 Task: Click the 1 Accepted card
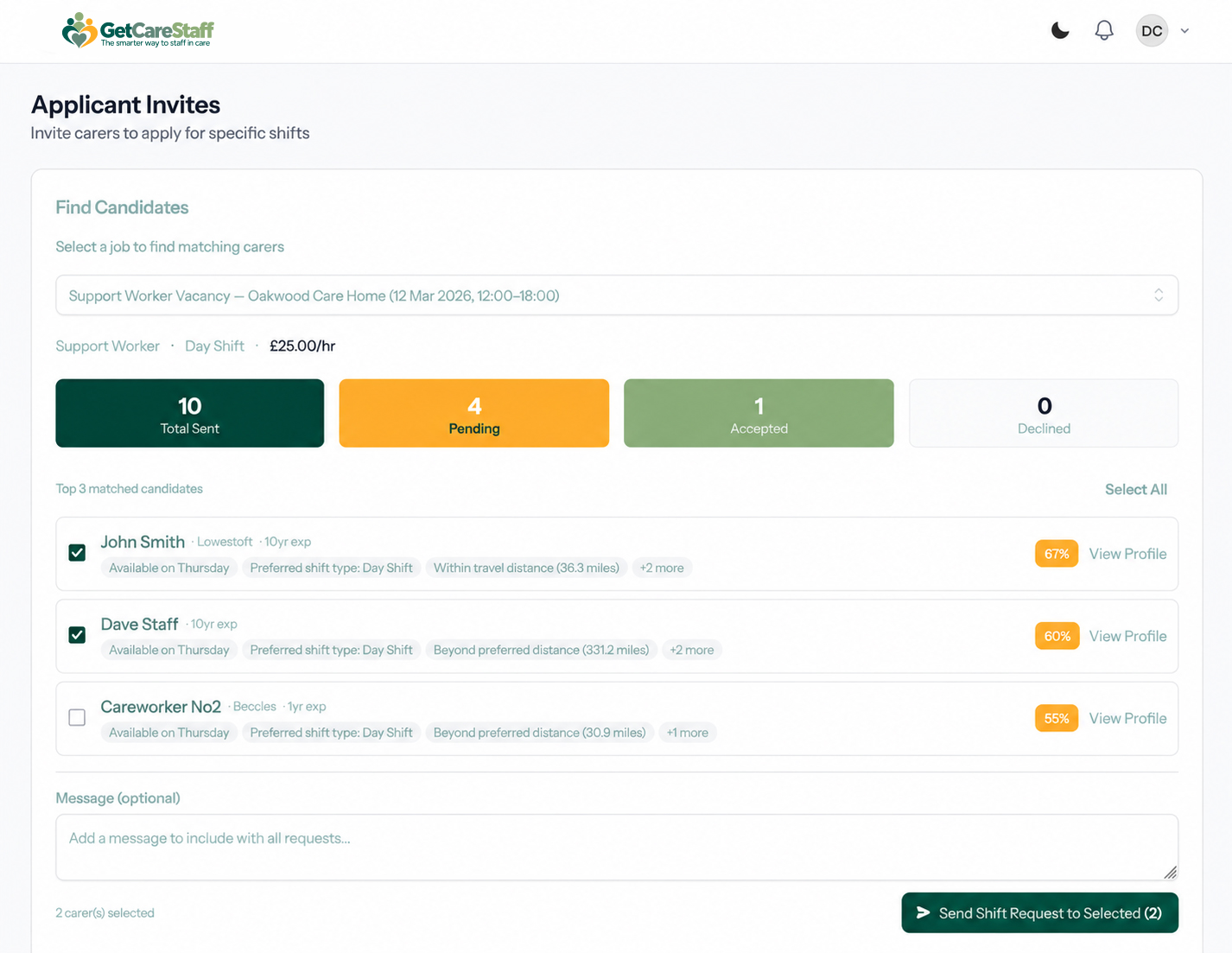pos(759,413)
